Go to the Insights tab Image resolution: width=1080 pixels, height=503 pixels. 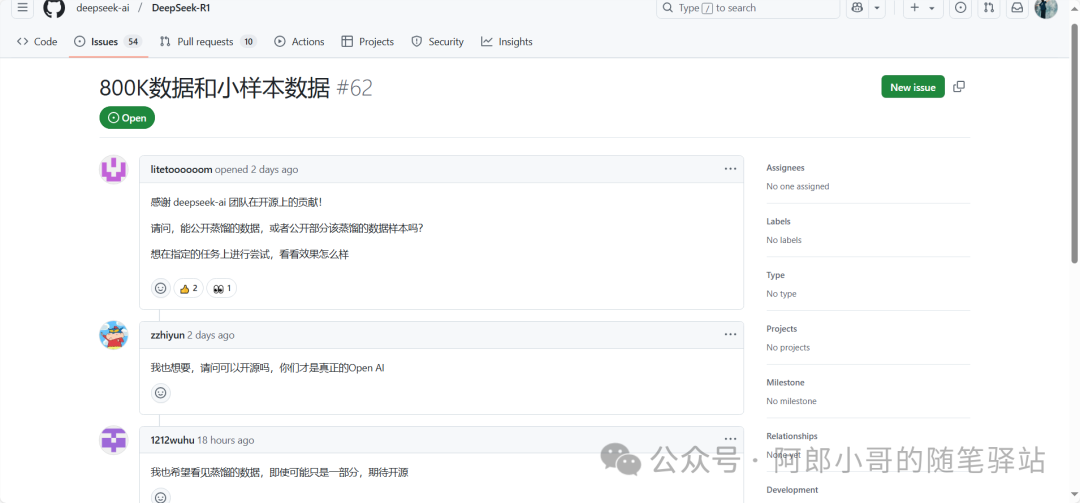click(x=507, y=42)
